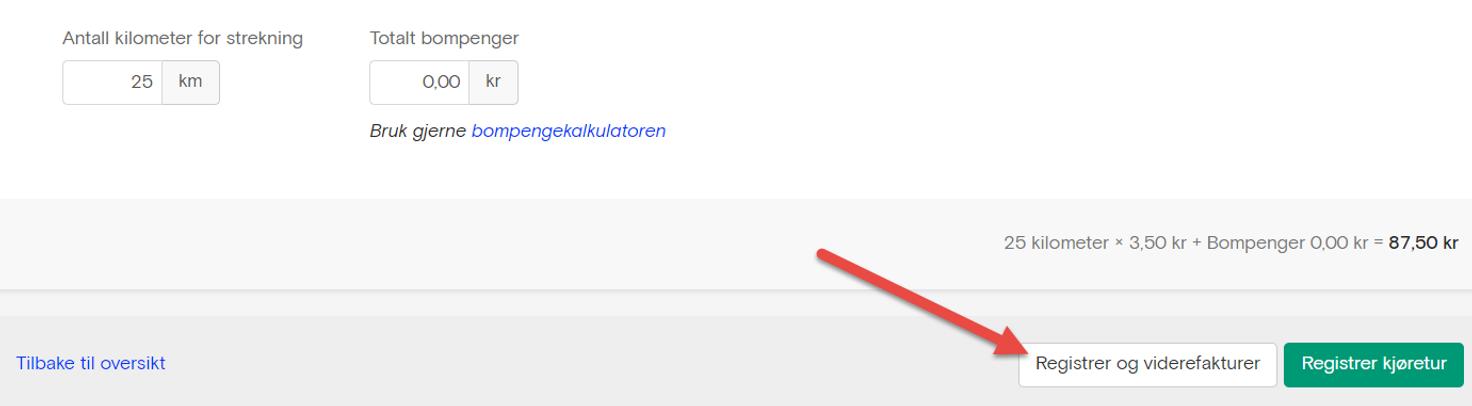Open the bompengekalkulatoren link
1472x406 pixels.
click(568, 131)
